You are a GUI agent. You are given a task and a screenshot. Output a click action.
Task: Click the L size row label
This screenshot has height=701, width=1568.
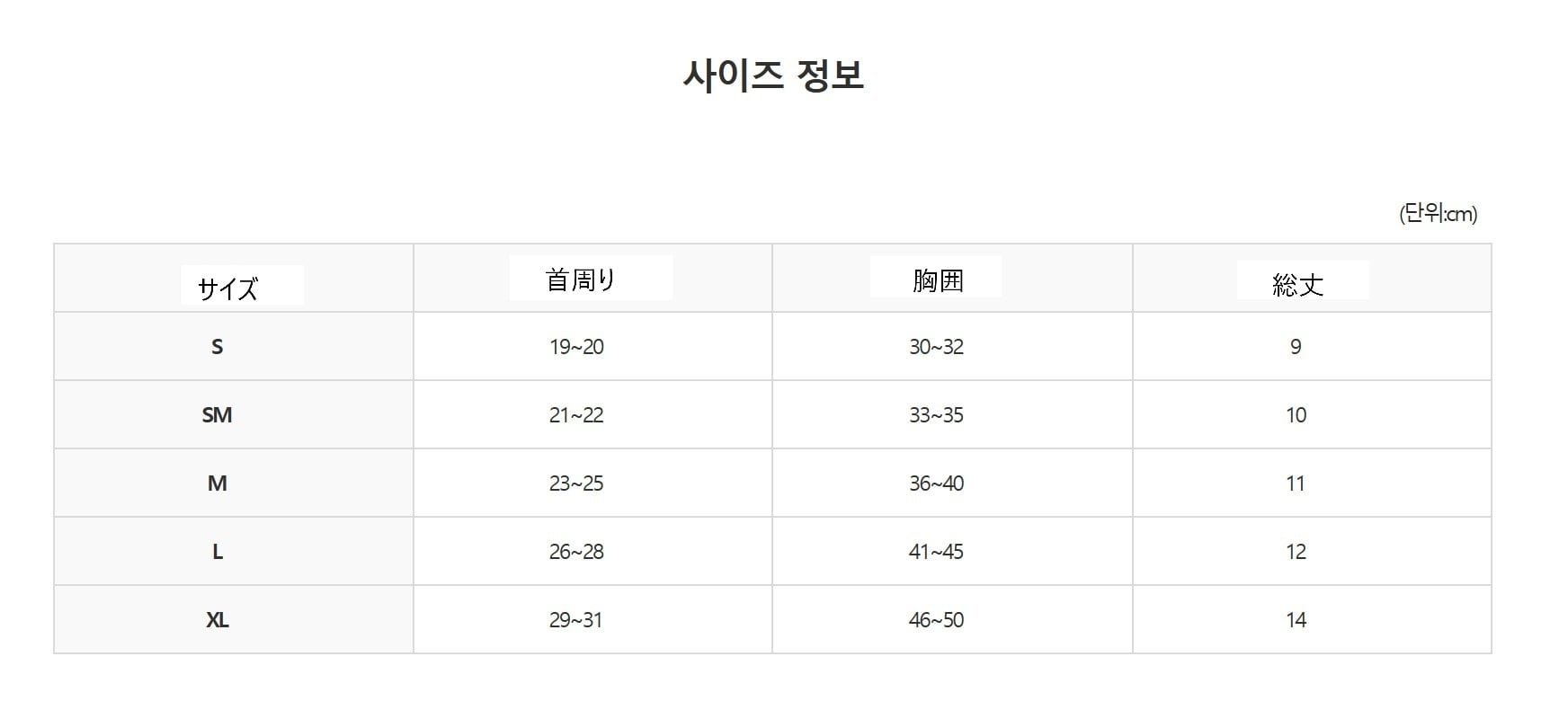(217, 552)
